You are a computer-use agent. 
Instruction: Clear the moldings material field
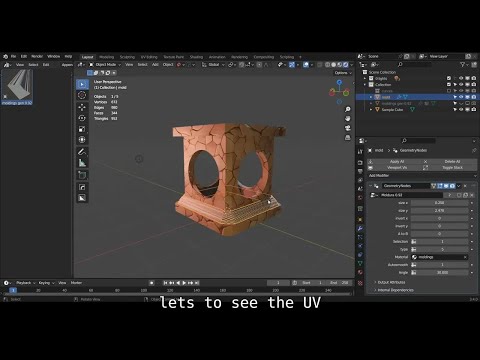tap(465, 257)
